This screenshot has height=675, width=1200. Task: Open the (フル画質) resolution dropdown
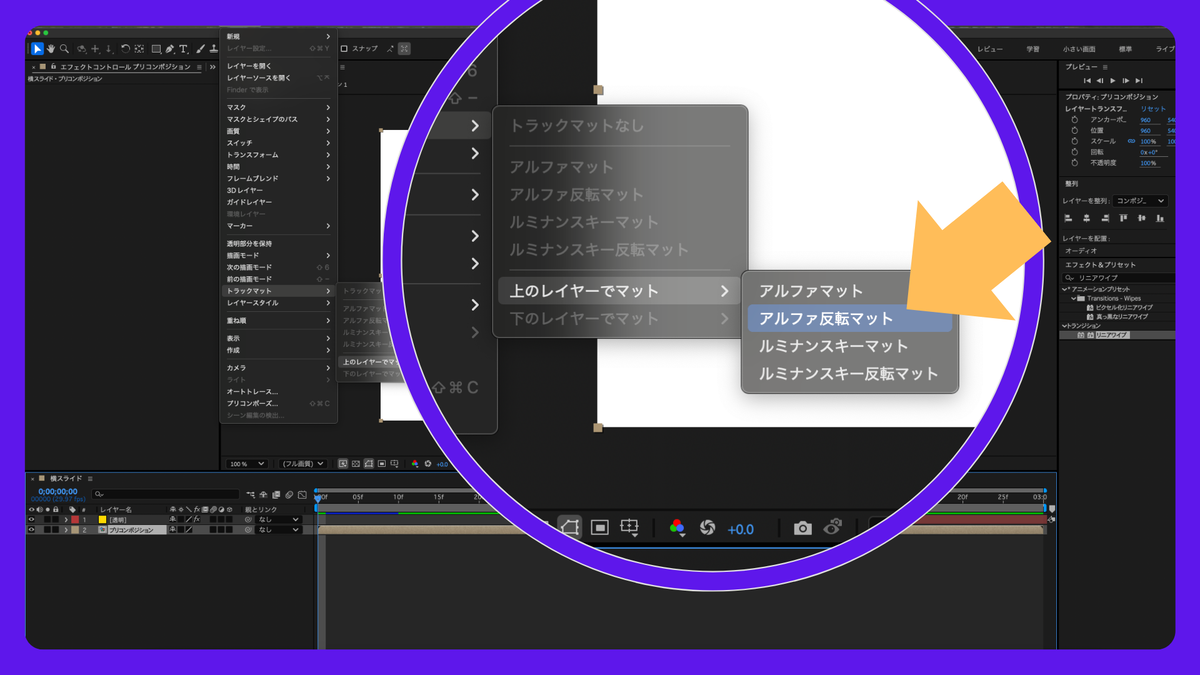click(x=303, y=464)
